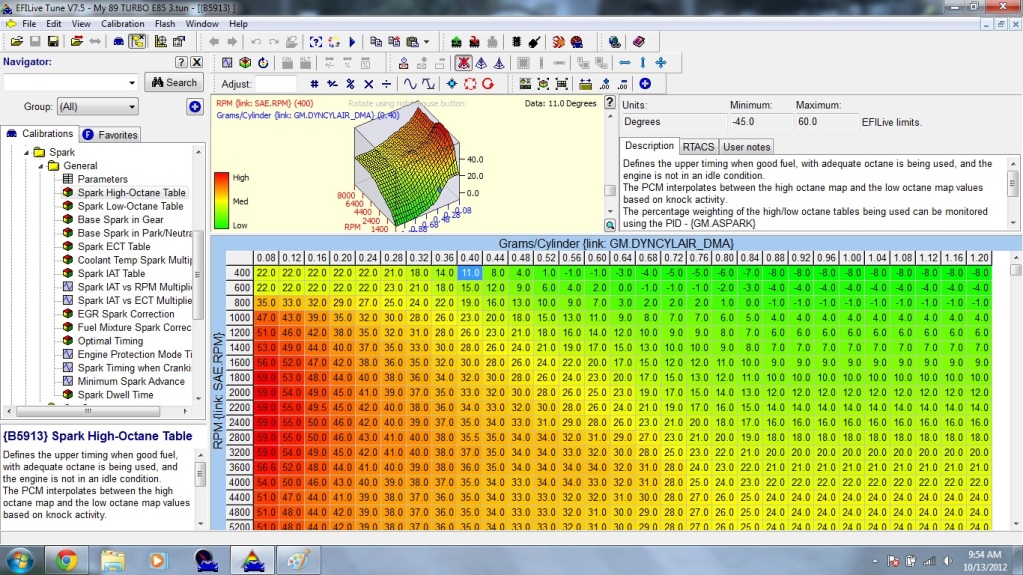1023x575 pixels.
Task: Click the add/subtract (+-) adjust icon
Action: click(332, 84)
